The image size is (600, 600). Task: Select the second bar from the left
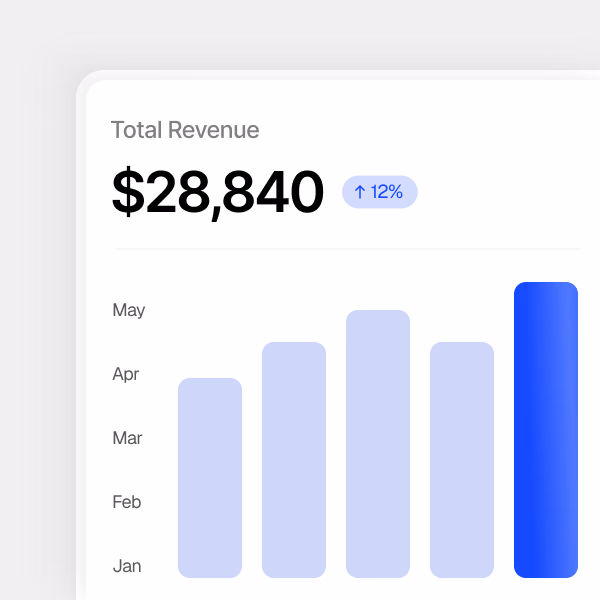click(x=294, y=460)
